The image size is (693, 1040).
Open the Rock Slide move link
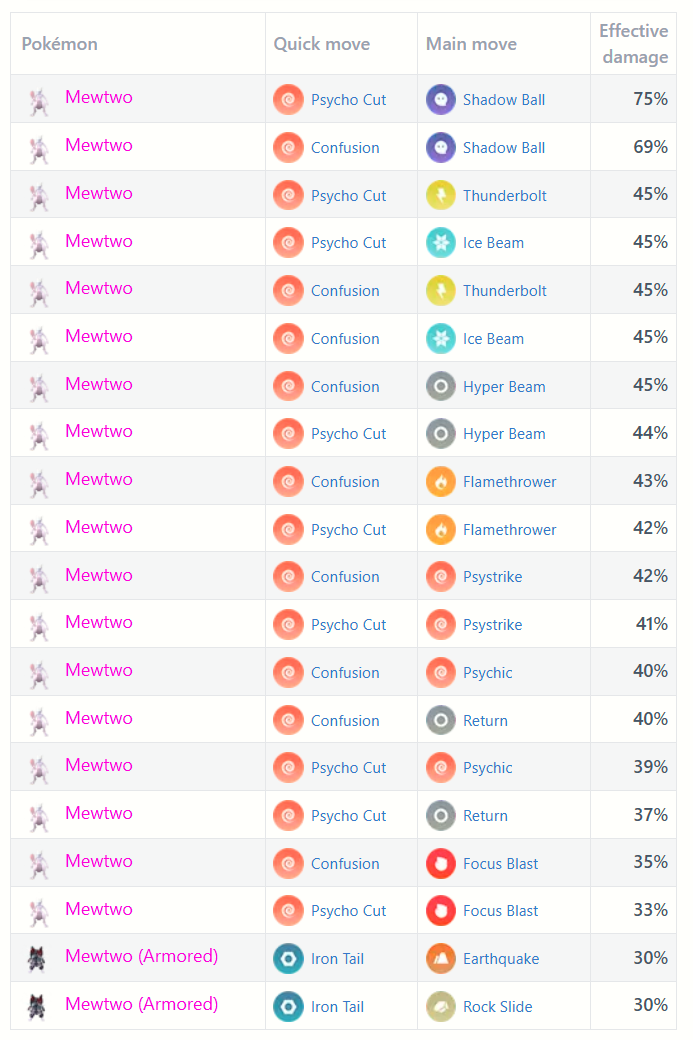(497, 1006)
